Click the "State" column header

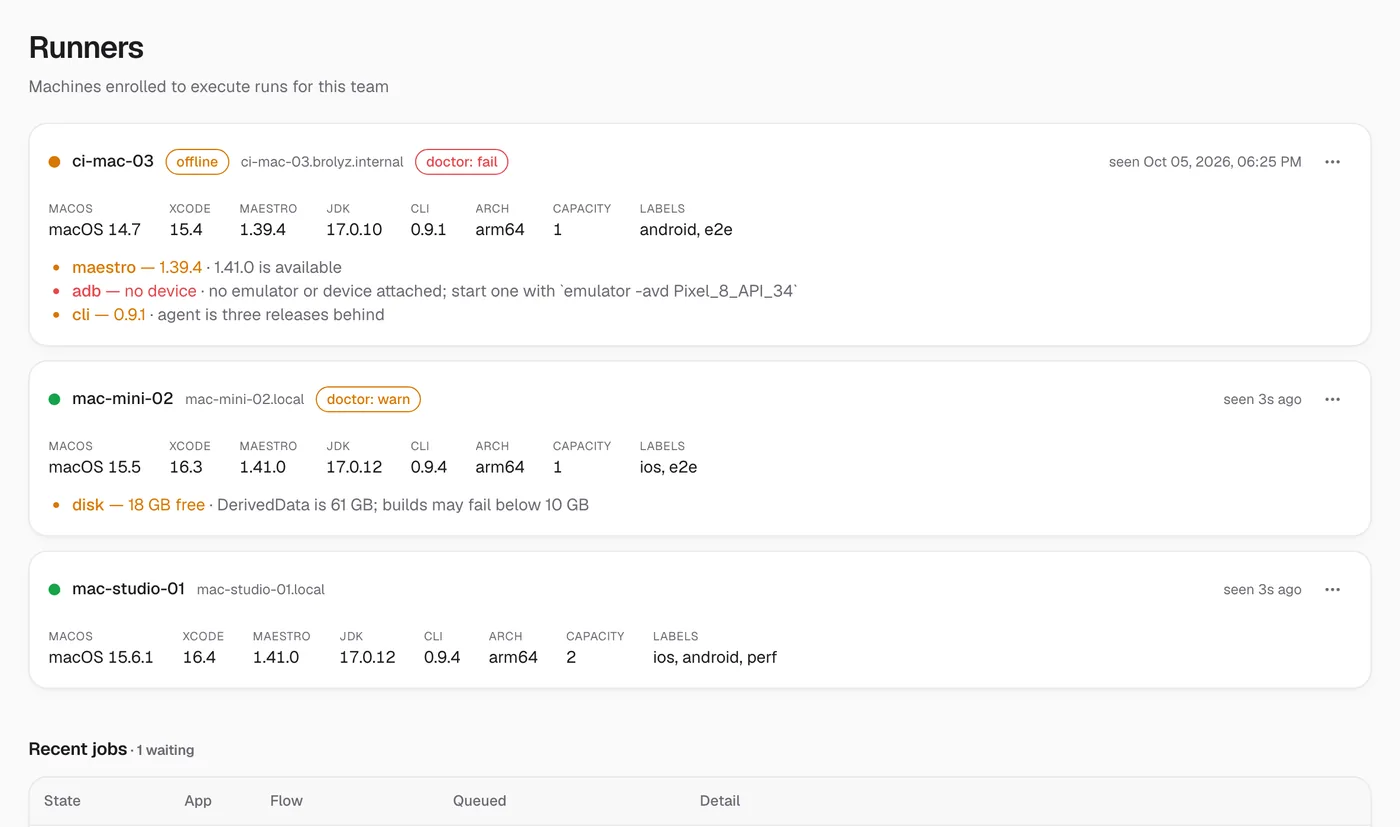[x=62, y=801]
